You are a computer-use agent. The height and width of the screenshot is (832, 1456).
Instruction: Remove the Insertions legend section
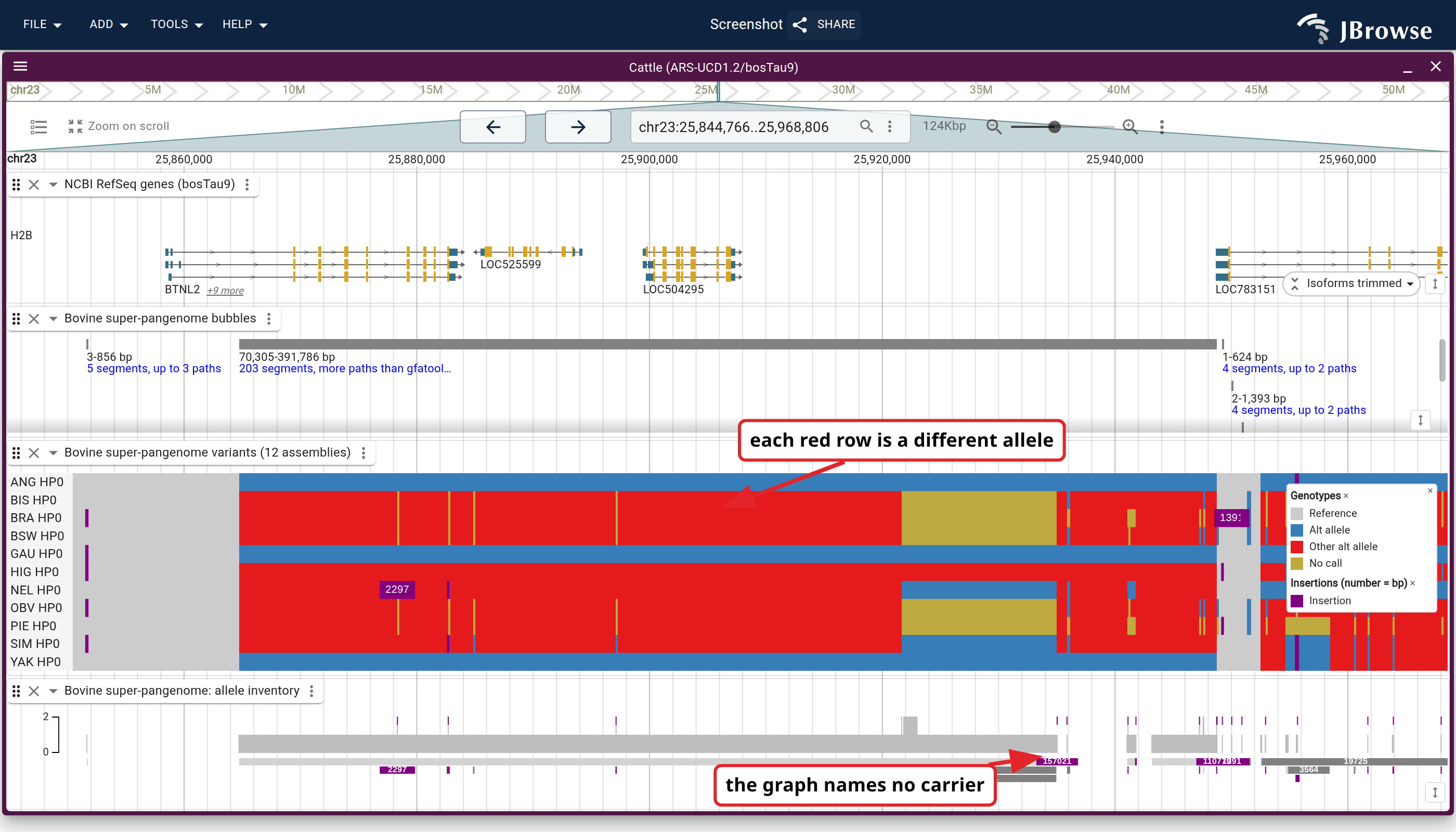coord(1412,583)
